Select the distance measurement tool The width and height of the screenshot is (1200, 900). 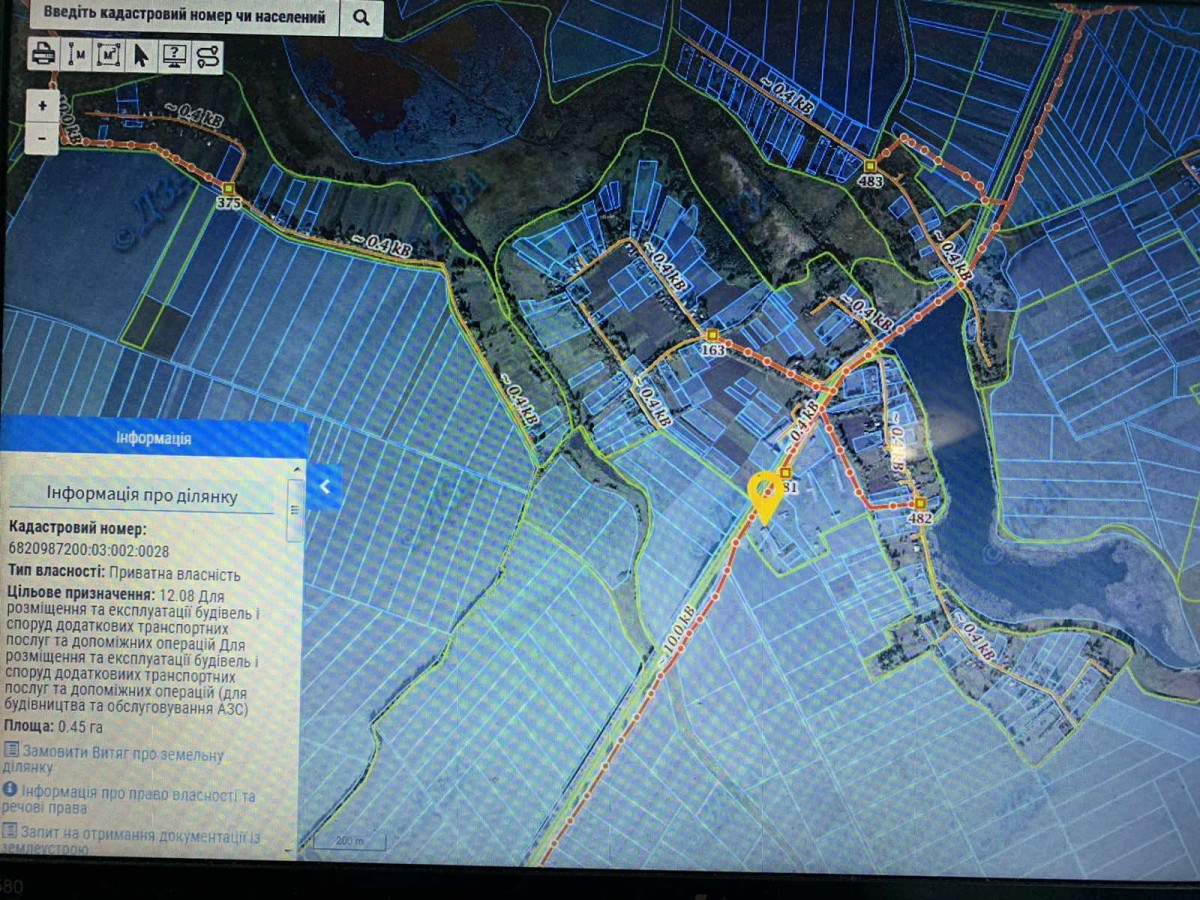pyautogui.click(x=76, y=55)
